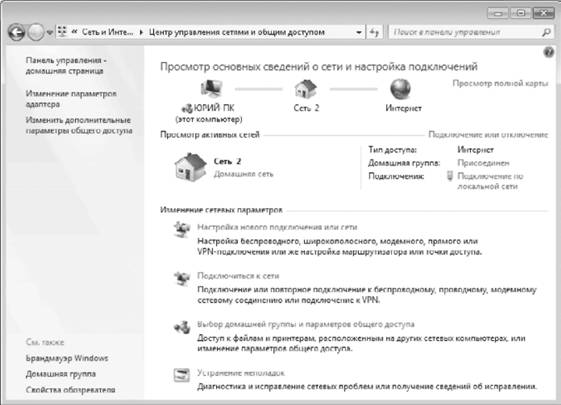Open Просмотр полной карты link
This screenshot has width=561, height=405.
click(500, 83)
